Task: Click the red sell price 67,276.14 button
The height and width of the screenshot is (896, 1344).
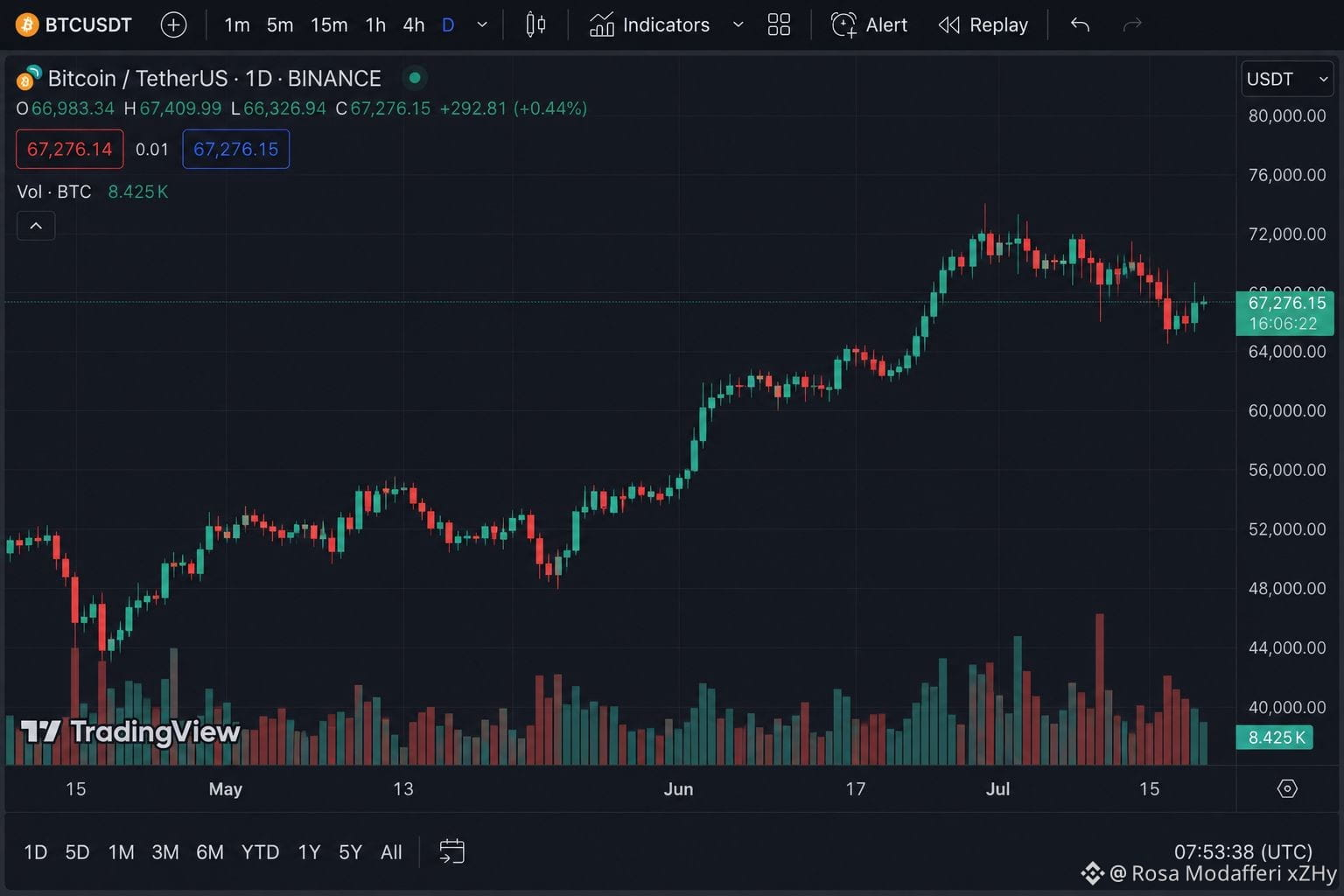Action: pos(70,149)
